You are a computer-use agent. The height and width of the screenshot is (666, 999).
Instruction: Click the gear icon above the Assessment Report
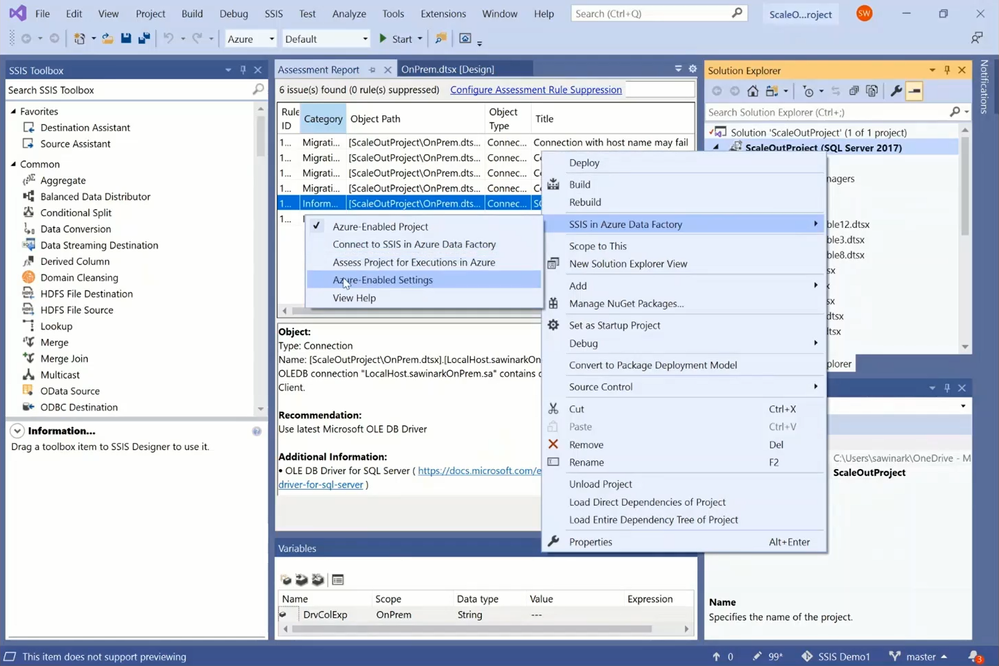click(693, 69)
